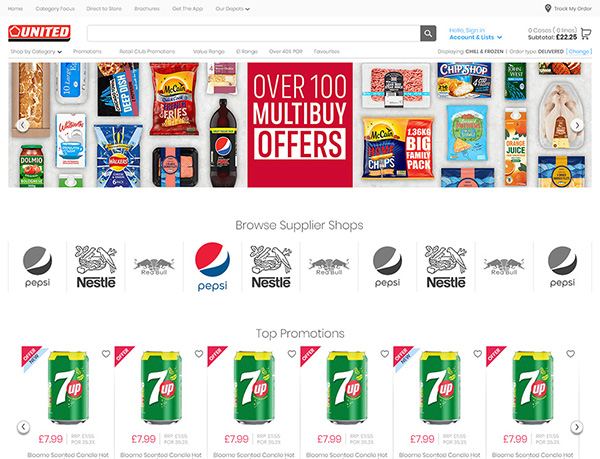The image size is (600, 459).
Task: Advance banner with the next arrow
Action: pos(577,125)
